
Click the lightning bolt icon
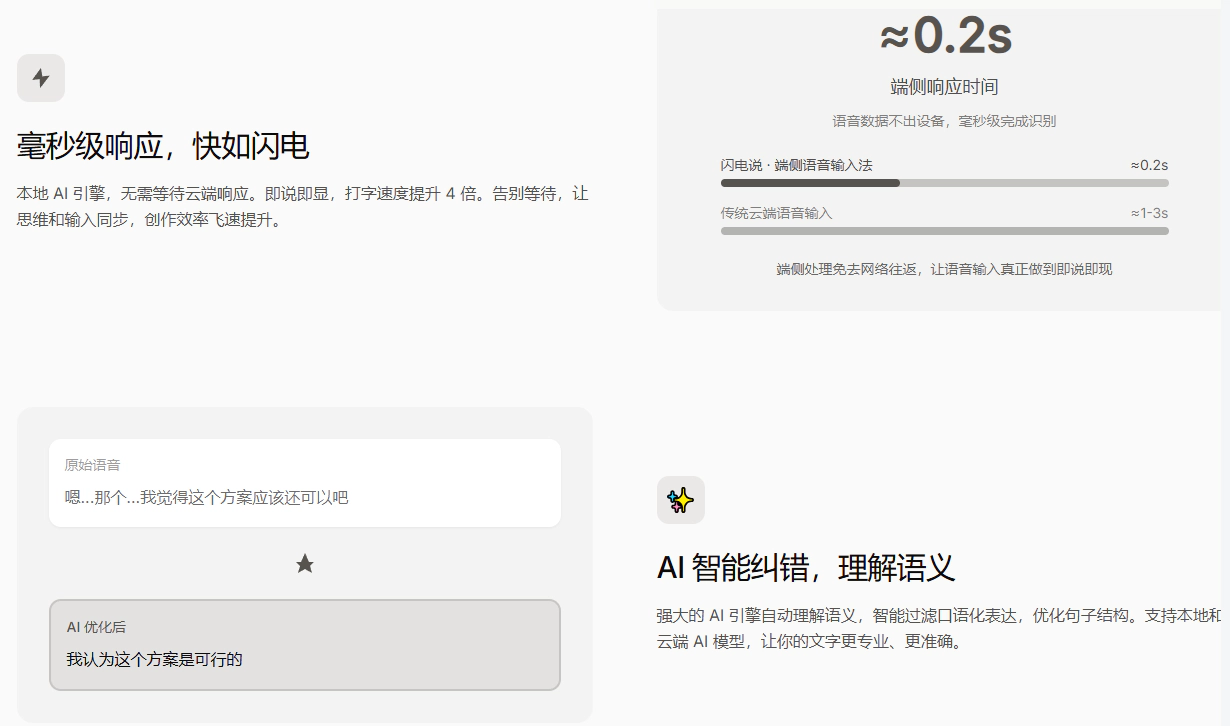[x=41, y=78]
